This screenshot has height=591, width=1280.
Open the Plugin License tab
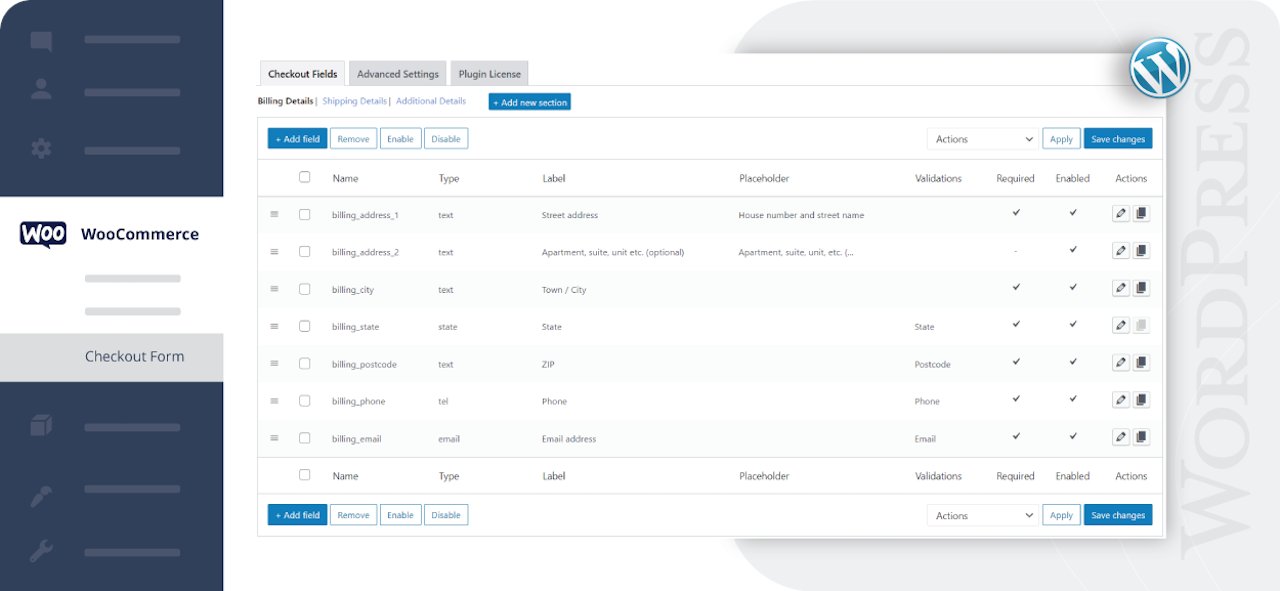pyautogui.click(x=489, y=73)
